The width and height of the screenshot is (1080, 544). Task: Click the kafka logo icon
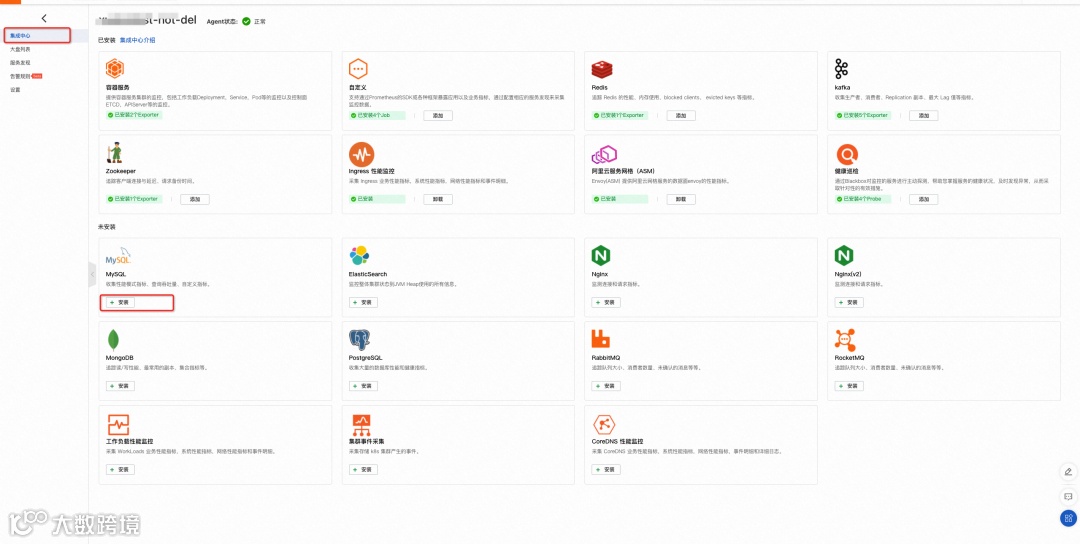click(841, 69)
